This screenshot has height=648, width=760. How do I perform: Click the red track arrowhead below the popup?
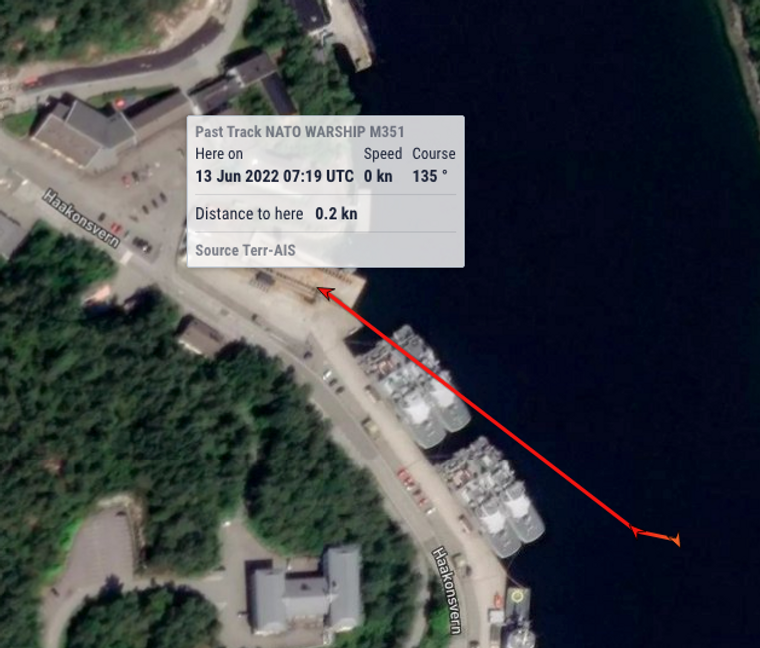(x=326, y=293)
